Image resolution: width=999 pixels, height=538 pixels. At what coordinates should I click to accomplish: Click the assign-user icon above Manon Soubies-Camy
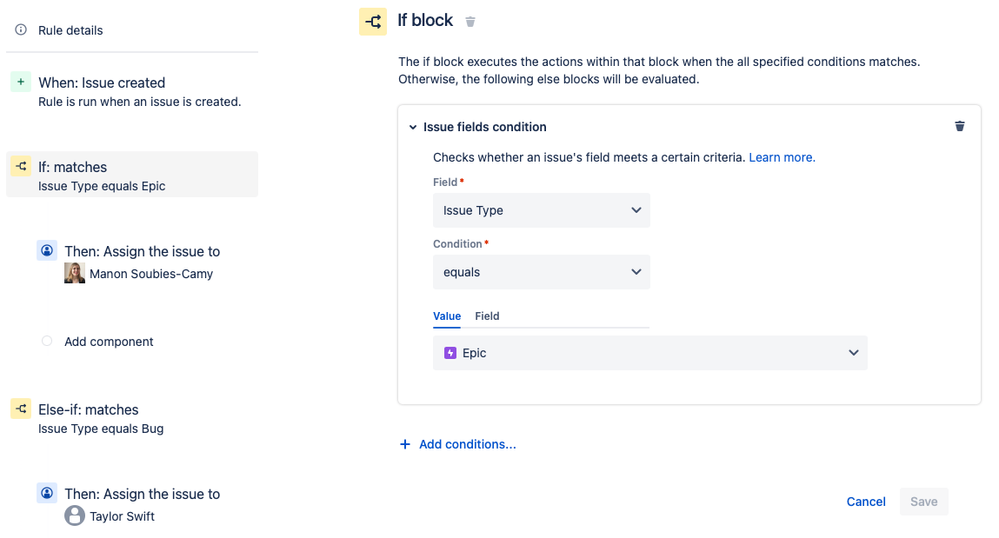tap(47, 250)
